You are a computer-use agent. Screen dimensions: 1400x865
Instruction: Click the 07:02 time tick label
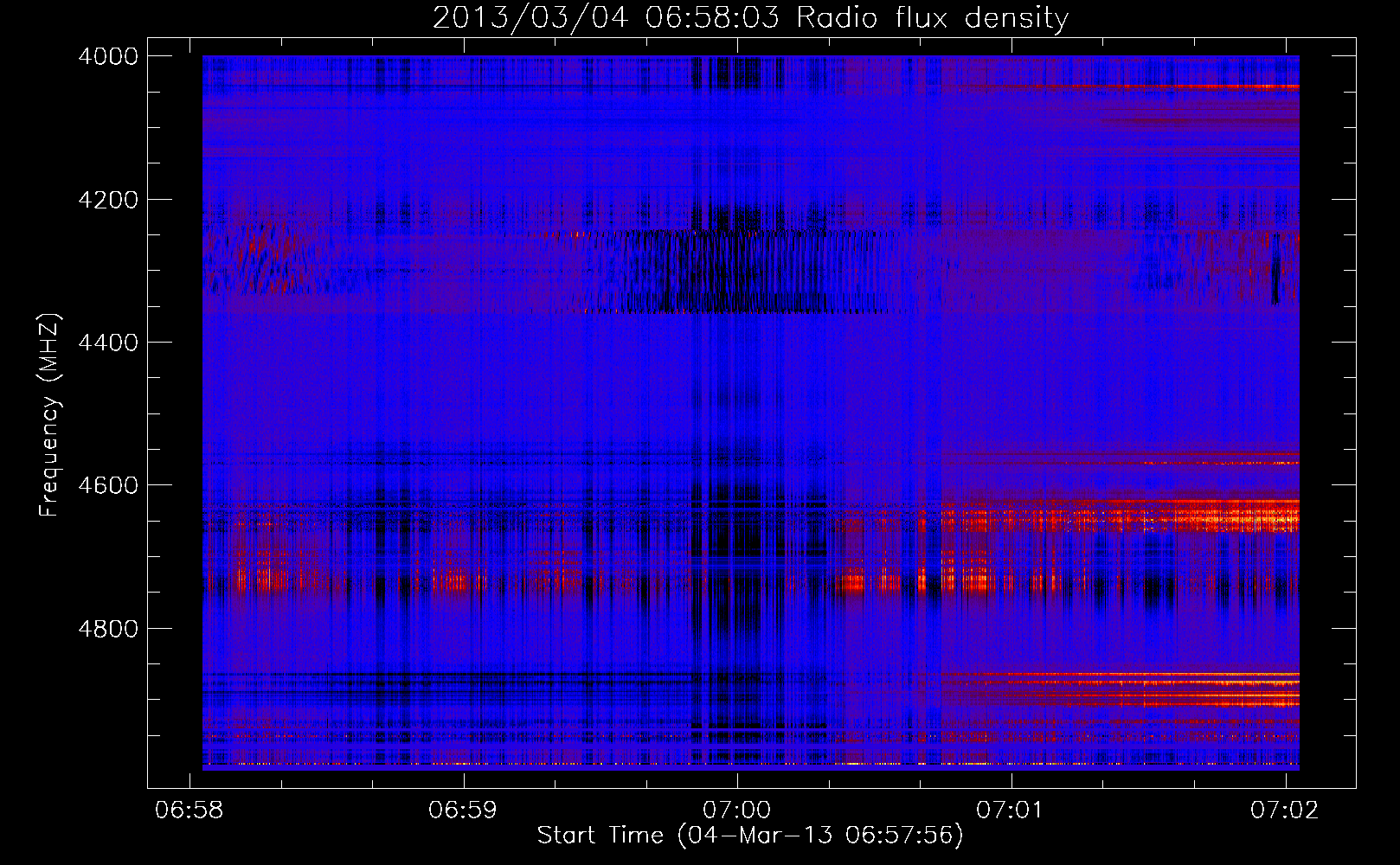(x=1285, y=810)
